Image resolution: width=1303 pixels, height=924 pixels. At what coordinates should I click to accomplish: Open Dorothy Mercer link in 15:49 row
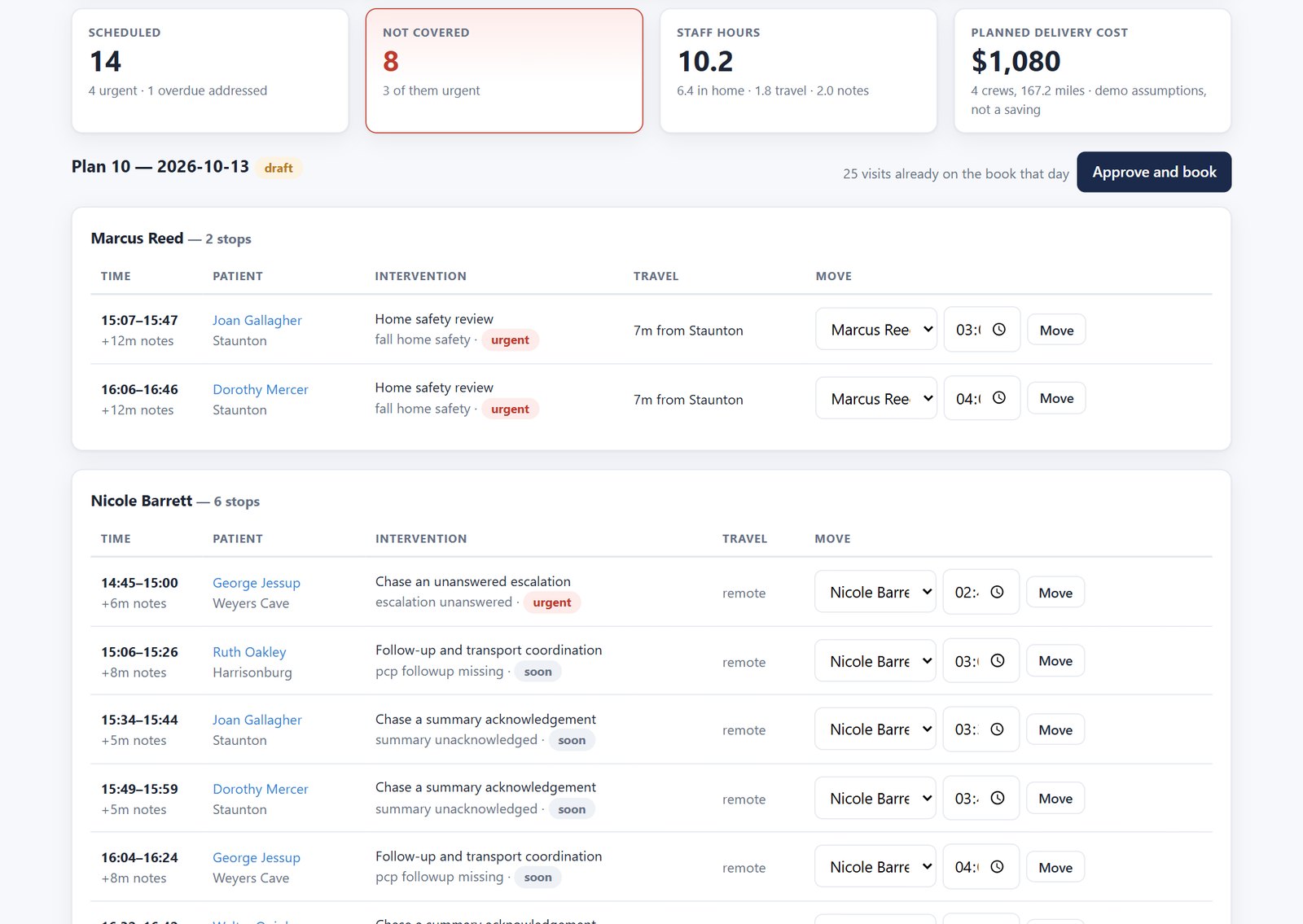coord(261,789)
